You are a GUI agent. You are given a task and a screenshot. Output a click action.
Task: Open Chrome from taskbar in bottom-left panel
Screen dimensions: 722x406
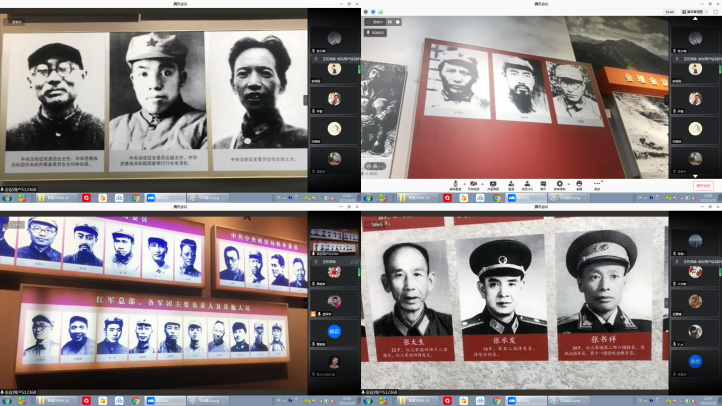tap(135, 400)
